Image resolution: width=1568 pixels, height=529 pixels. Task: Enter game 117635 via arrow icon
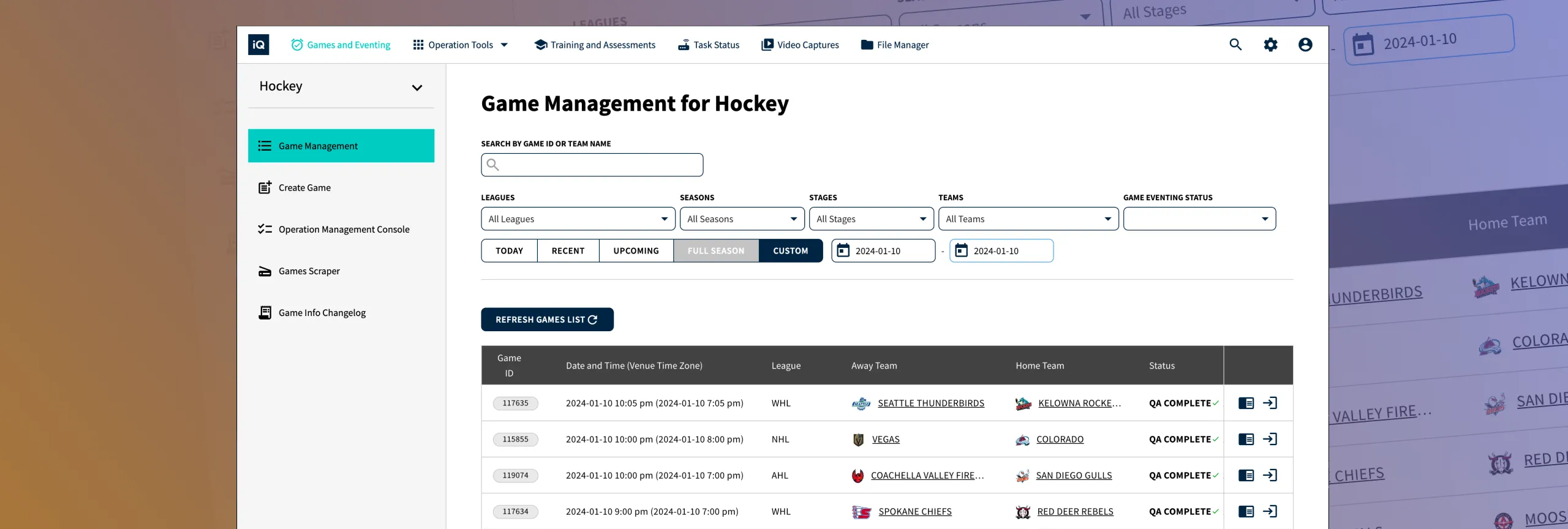pos(1270,403)
